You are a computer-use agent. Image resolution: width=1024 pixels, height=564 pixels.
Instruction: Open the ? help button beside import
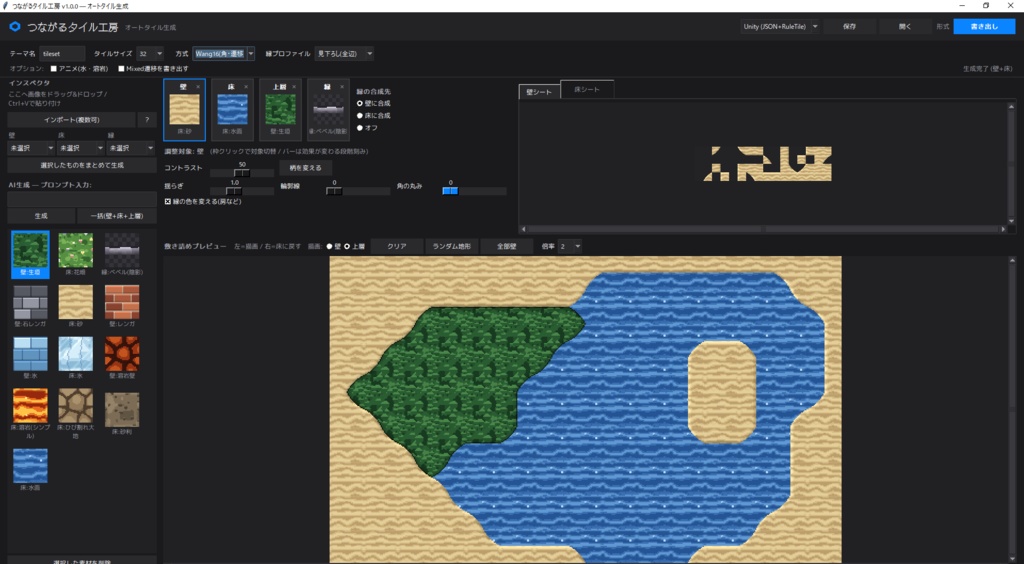147,120
